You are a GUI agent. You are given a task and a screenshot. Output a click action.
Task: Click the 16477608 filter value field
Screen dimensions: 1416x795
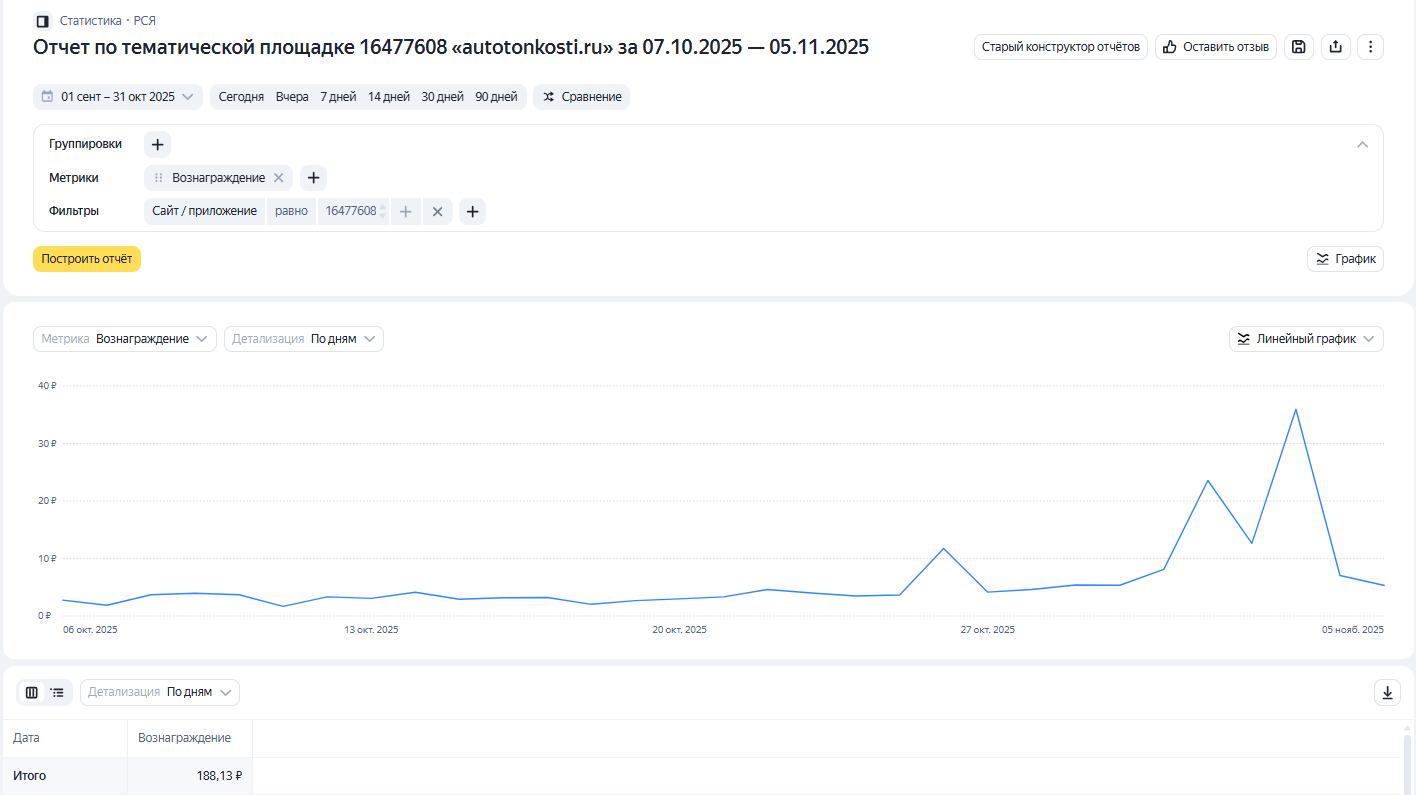click(x=350, y=211)
